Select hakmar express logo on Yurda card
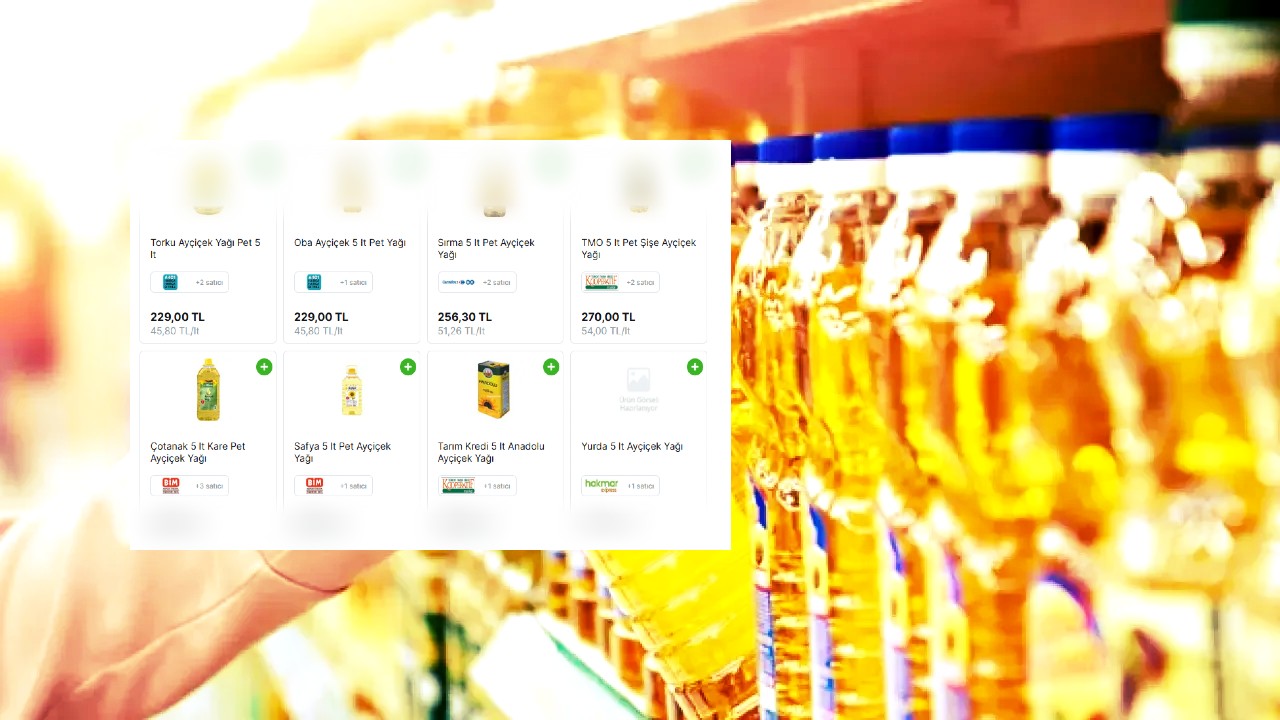Image resolution: width=1280 pixels, height=720 pixels. click(601, 486)
